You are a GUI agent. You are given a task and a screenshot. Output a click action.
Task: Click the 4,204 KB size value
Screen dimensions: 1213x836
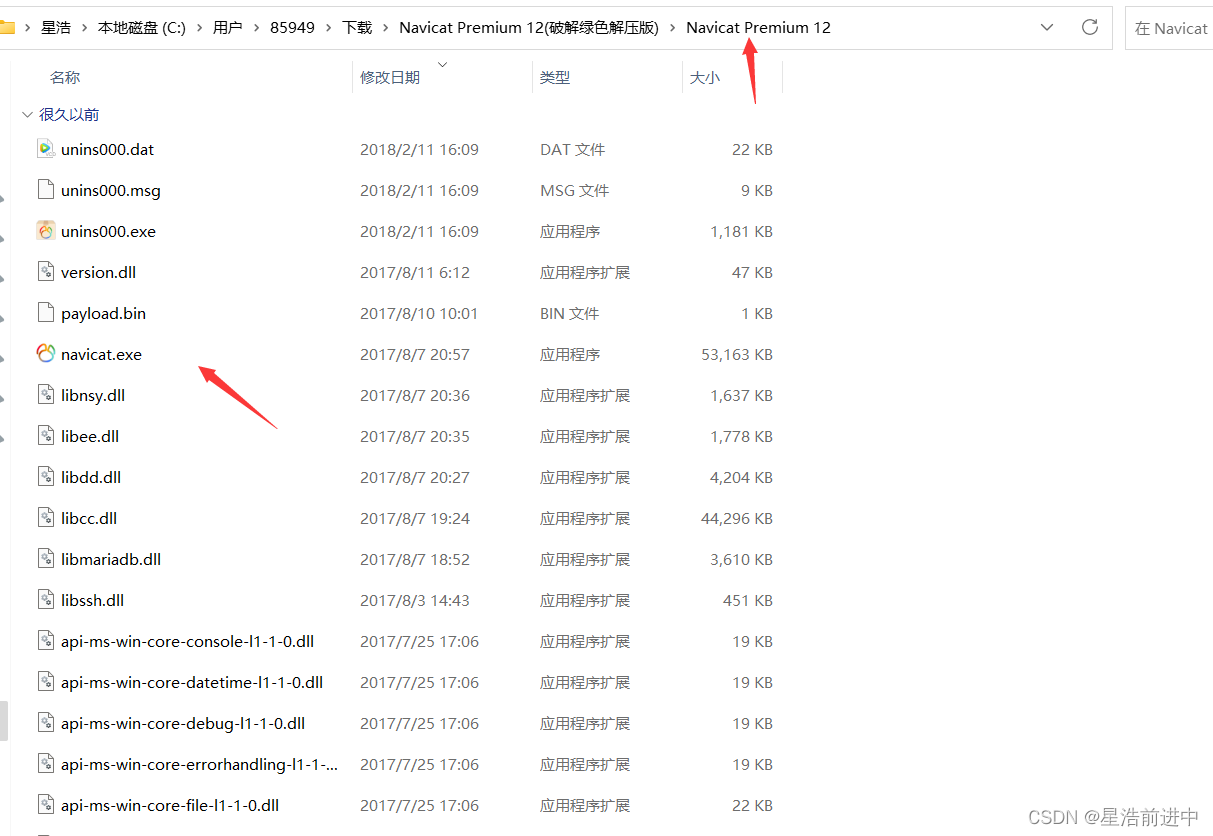741,477
